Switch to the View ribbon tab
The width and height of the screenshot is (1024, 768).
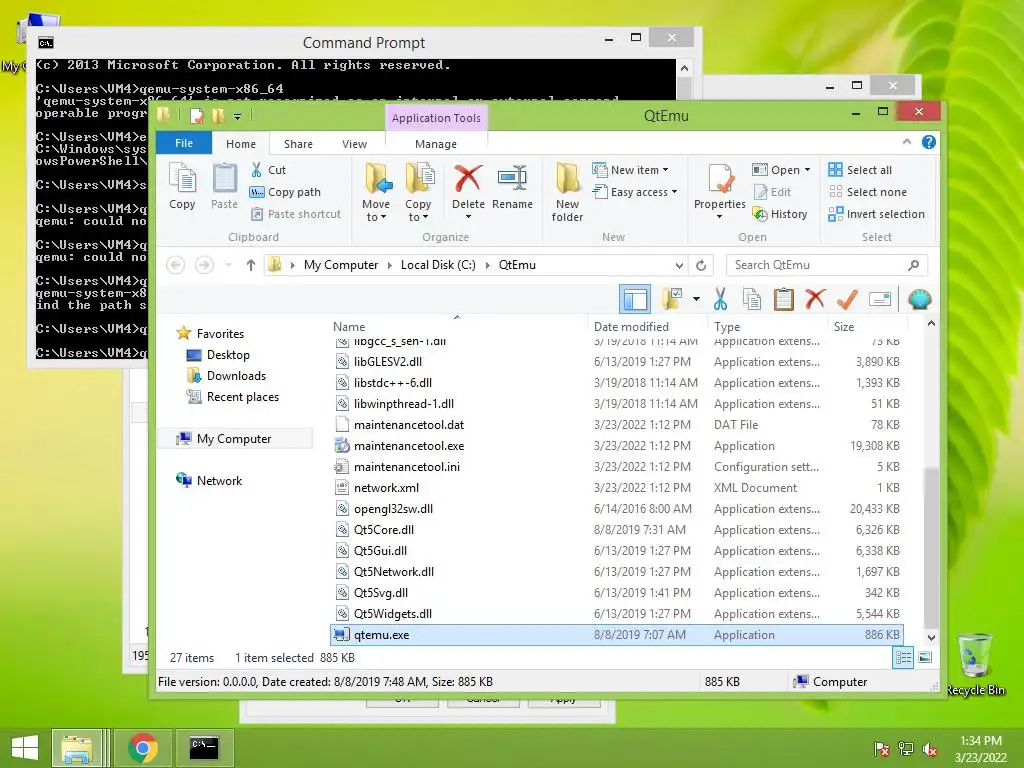pyautogui.click(x=355, y=144)
